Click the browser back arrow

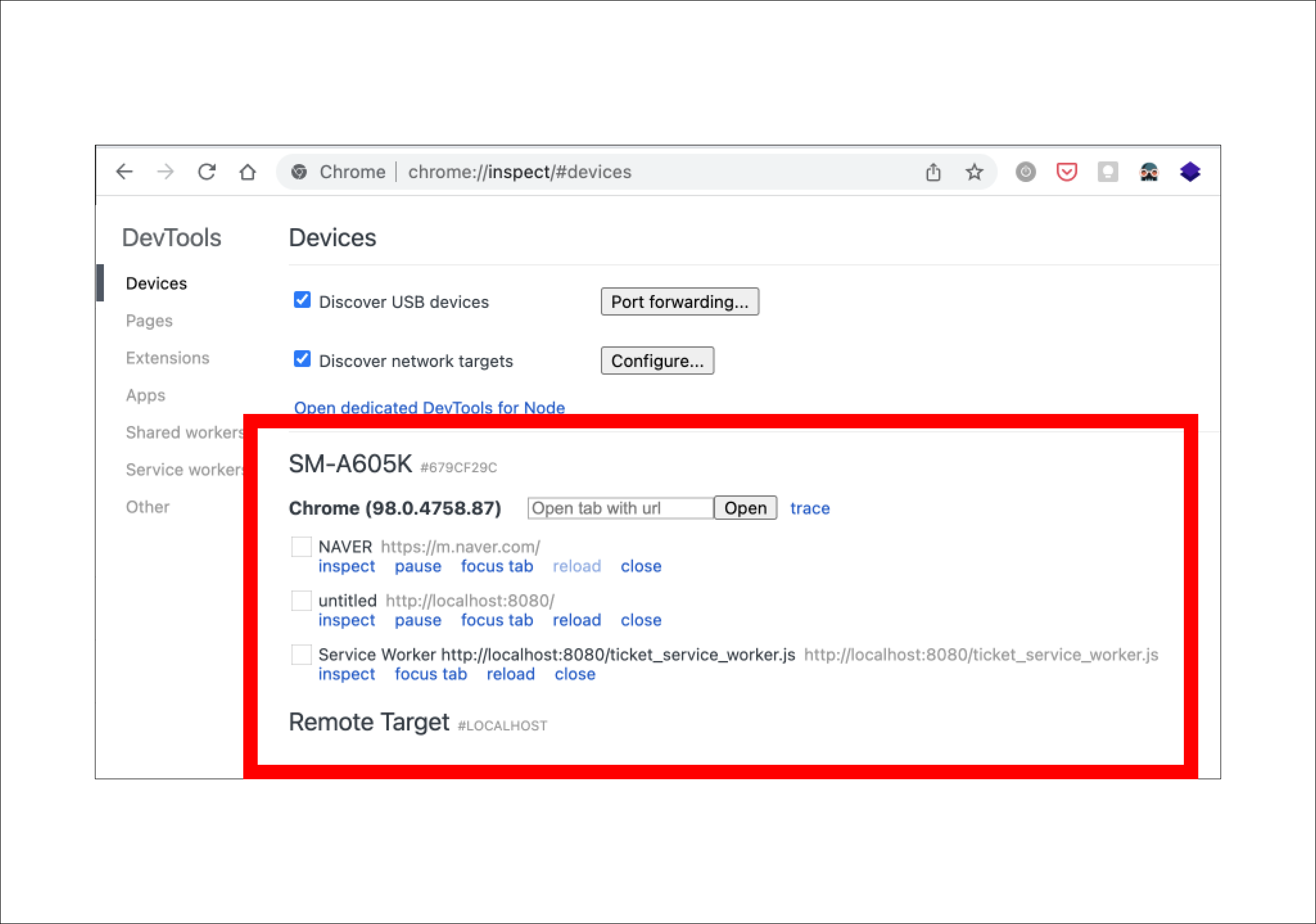[124, 172]
